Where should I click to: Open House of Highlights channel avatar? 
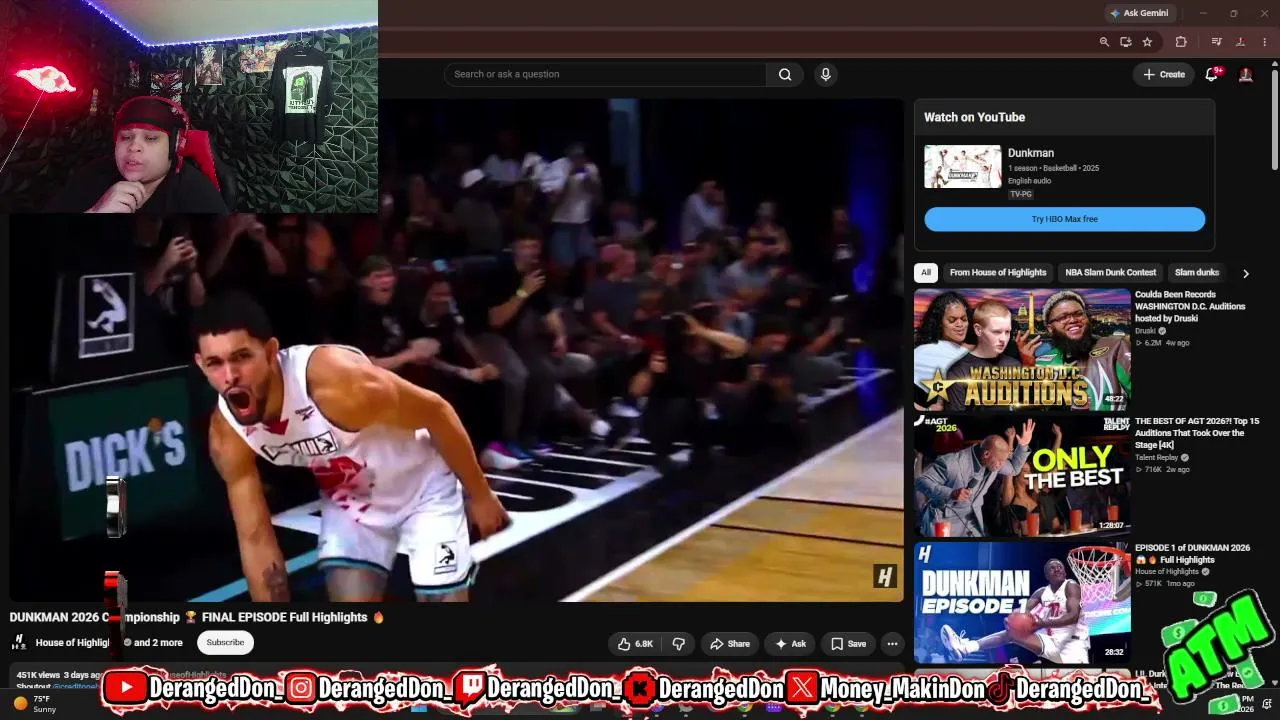pyautogui.click(x=18, y=642)
